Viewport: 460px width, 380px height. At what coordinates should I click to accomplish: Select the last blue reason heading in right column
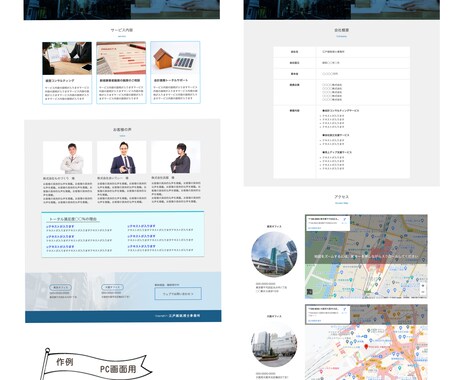pos(141,246)
